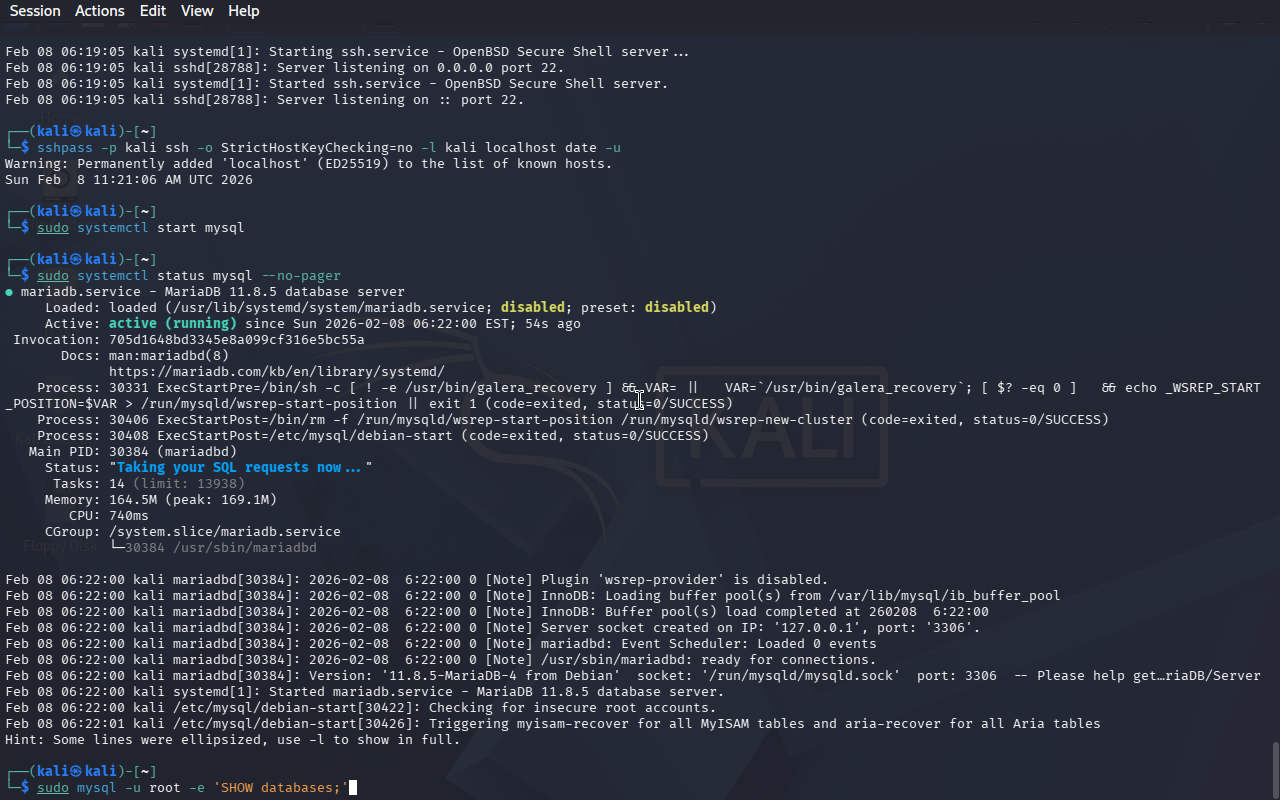Open the Help menu
The image size is (1280, 800).
point(243,11)
